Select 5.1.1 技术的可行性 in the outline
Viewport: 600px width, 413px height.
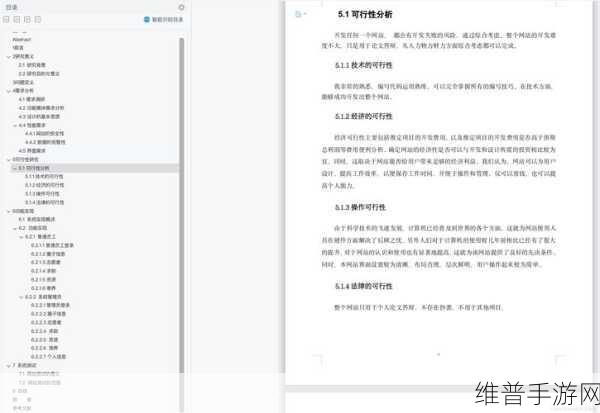(x=44, y=176)
